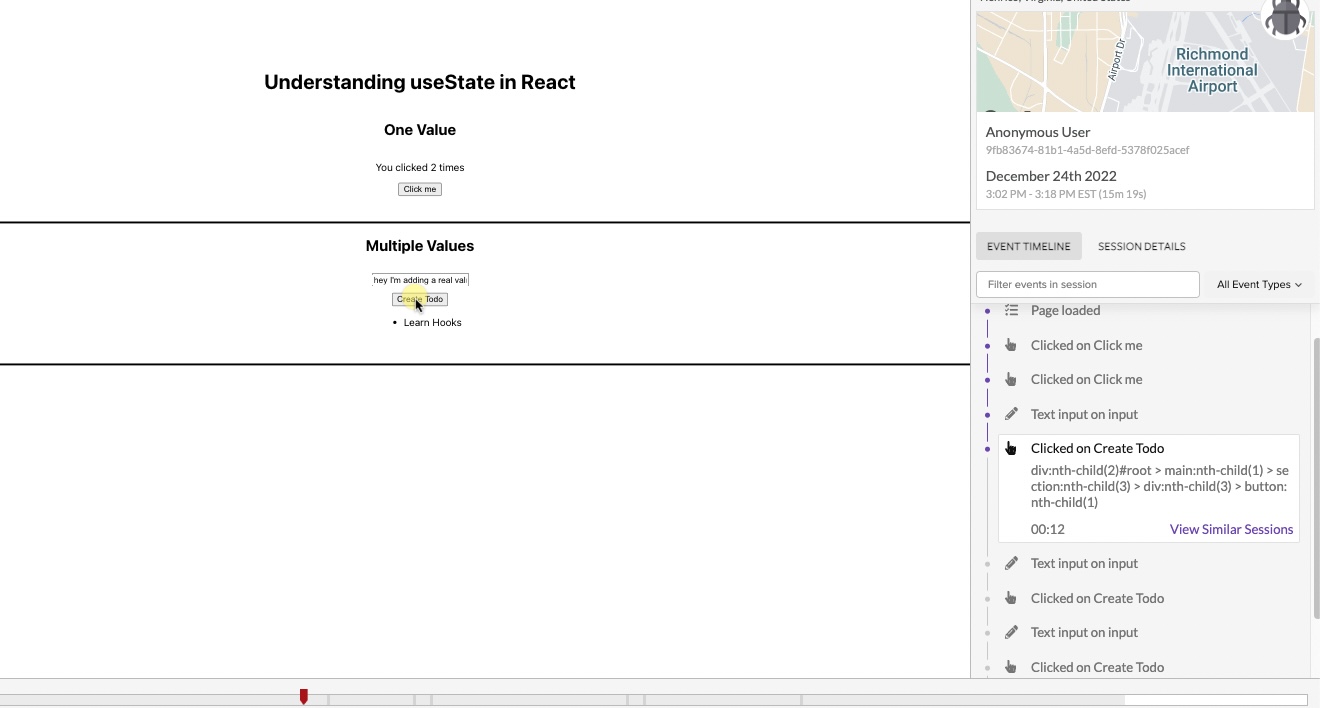Click pencil icon of first 'Text input on input'
This screenshot has height=708, width=1320.
click(1011, 414)
